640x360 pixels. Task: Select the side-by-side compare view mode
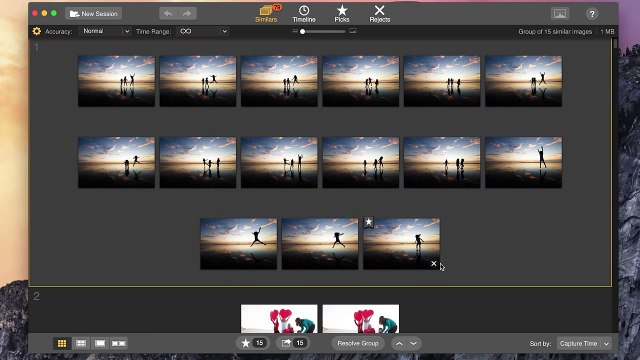(119, 343)
